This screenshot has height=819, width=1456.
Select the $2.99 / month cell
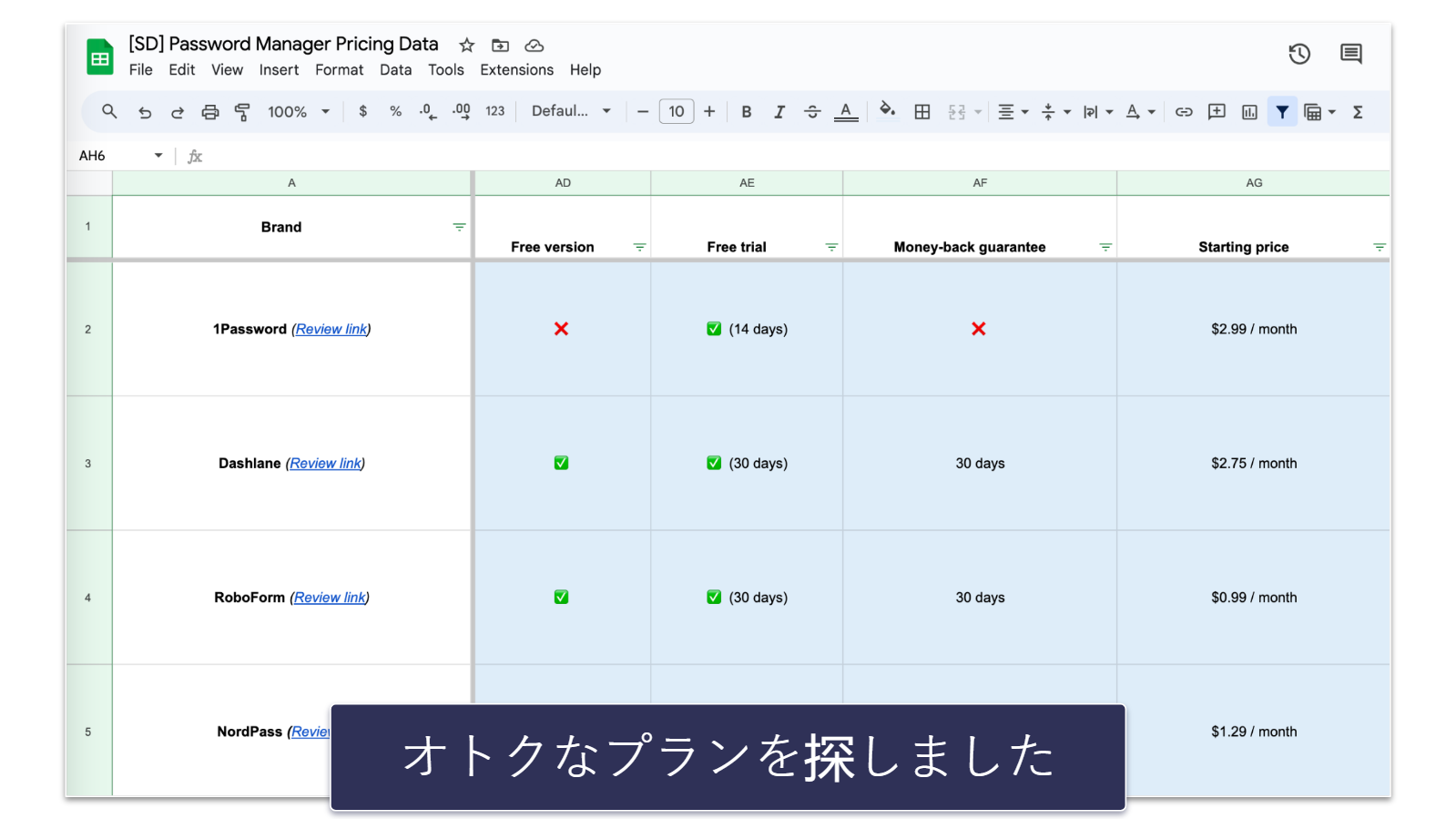point(1254,329)
